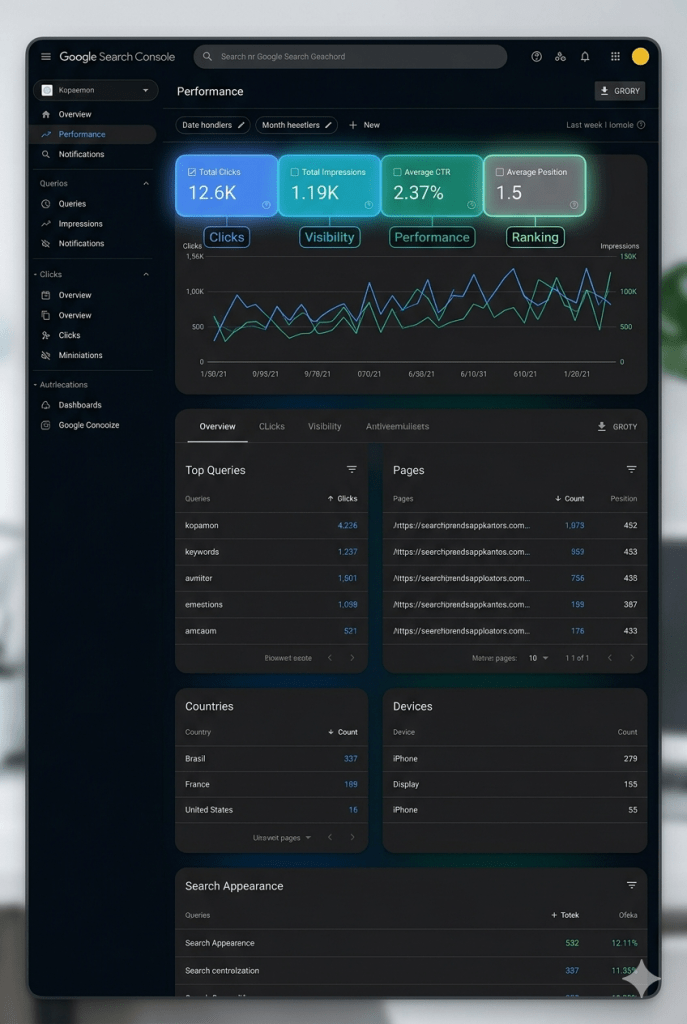Click the info icon on Average CTR card

click(x=471, y=205)
